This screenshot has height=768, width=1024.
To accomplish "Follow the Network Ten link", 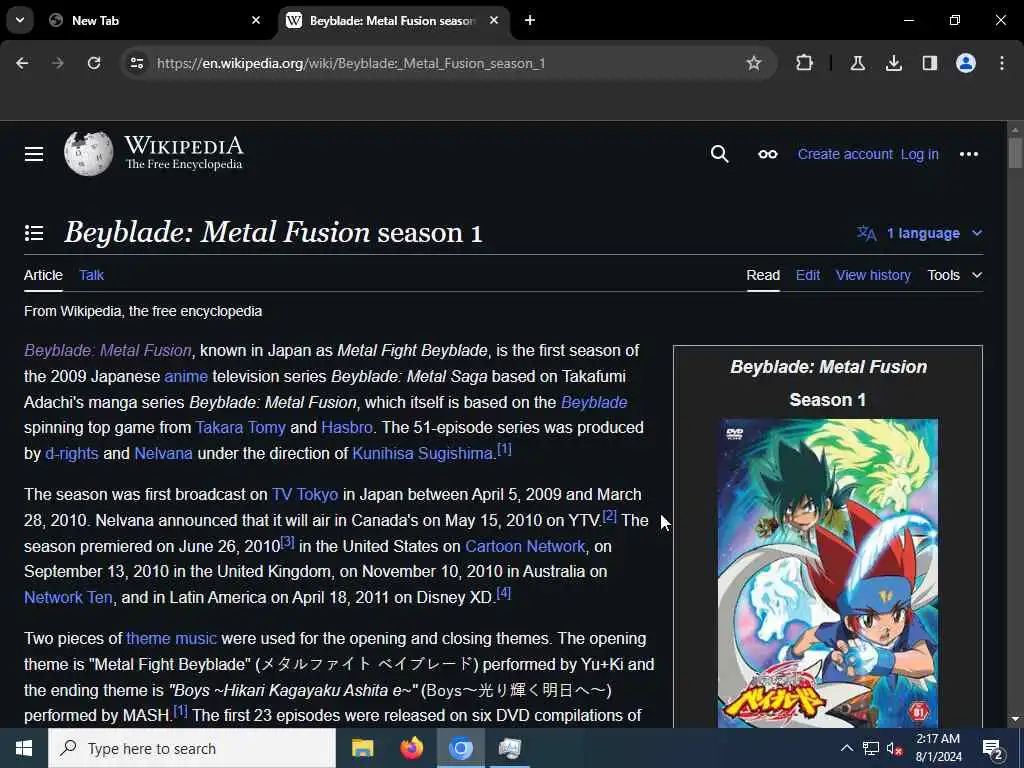I will coord(69,597).
